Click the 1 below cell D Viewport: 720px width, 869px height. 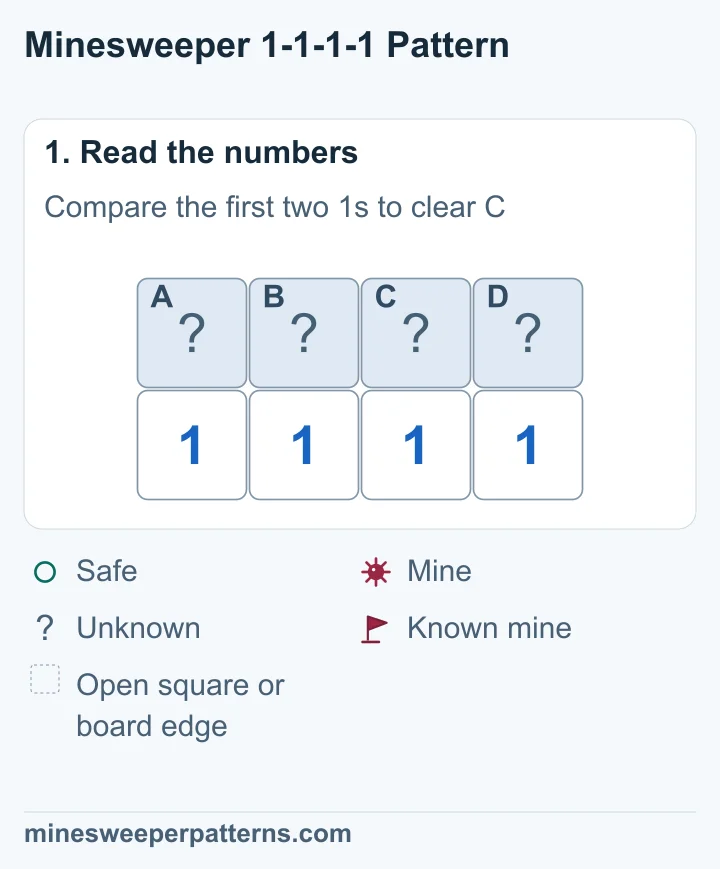528,445
